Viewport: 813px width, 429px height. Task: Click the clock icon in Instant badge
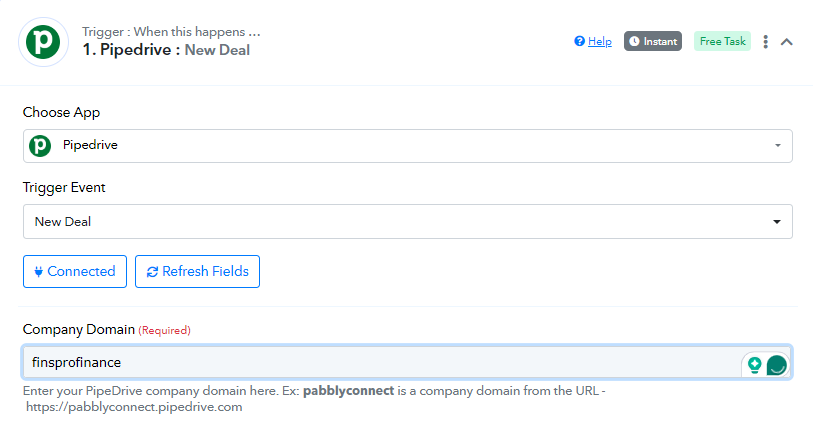coord(634,41)
